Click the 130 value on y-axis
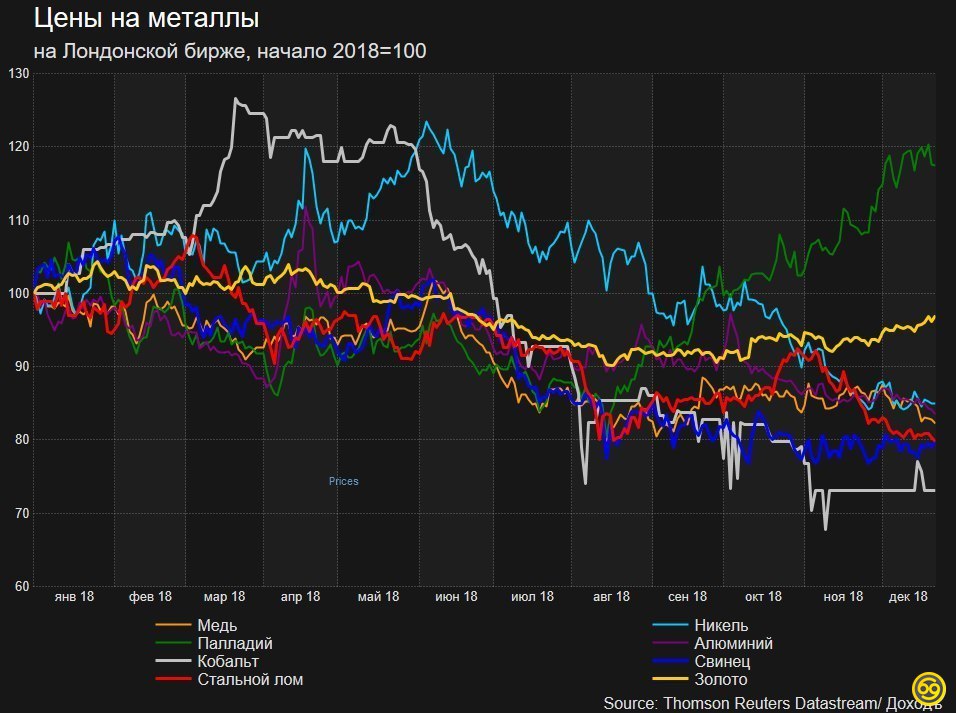The height and width of the screenshot is (713, 956). click(18, 73)
